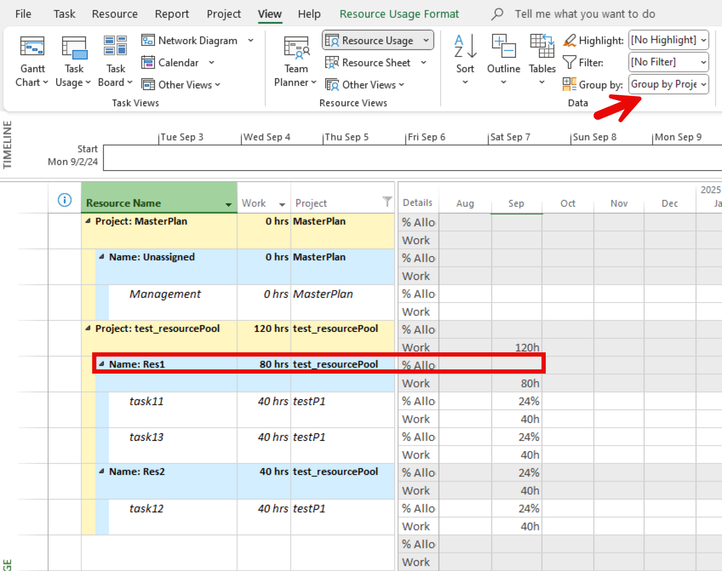This screenshot has width=722, height=571.
Task: Expand the Calendar dropdown arrow
Action: (x=211, y=62)
